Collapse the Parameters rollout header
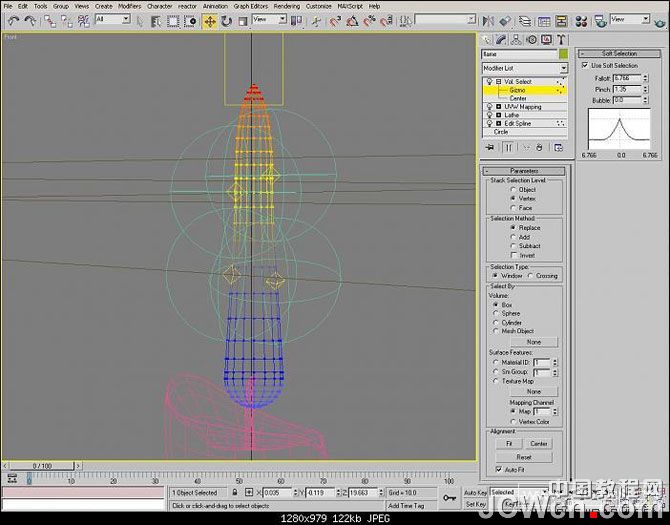 [524, 170]
